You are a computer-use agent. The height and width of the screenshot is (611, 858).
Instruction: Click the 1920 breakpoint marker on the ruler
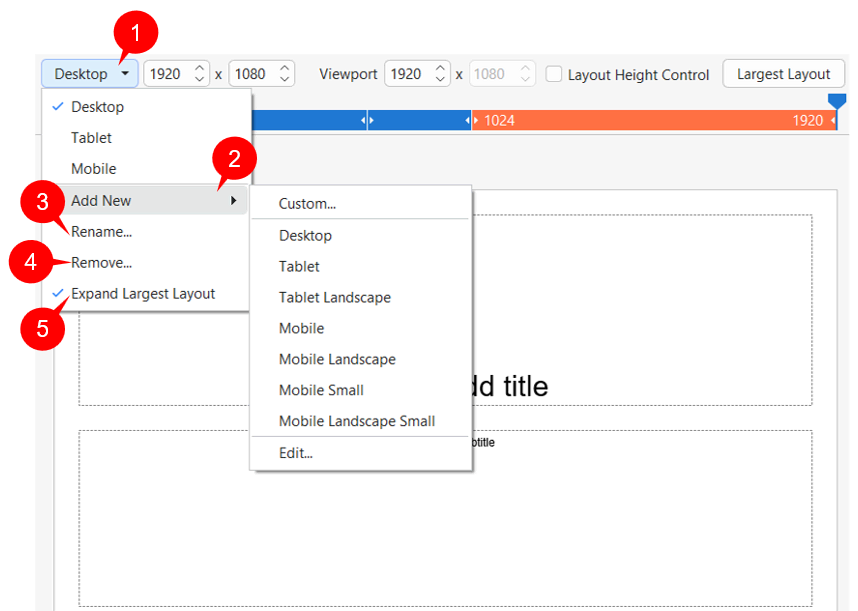[836, 101]
